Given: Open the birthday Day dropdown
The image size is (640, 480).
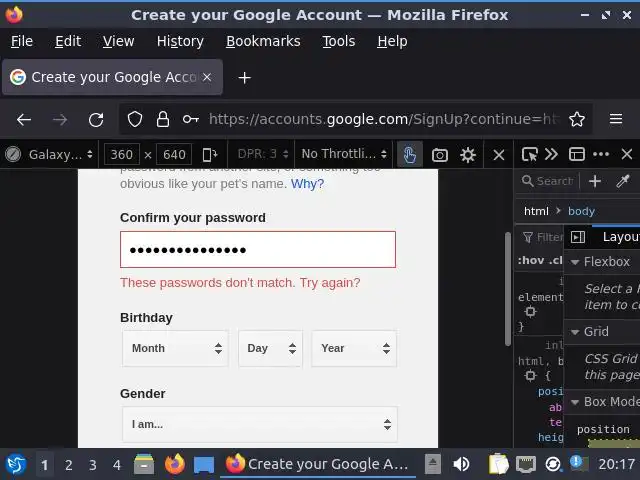Looking at the screenshot, I should (x=270, y=348).
